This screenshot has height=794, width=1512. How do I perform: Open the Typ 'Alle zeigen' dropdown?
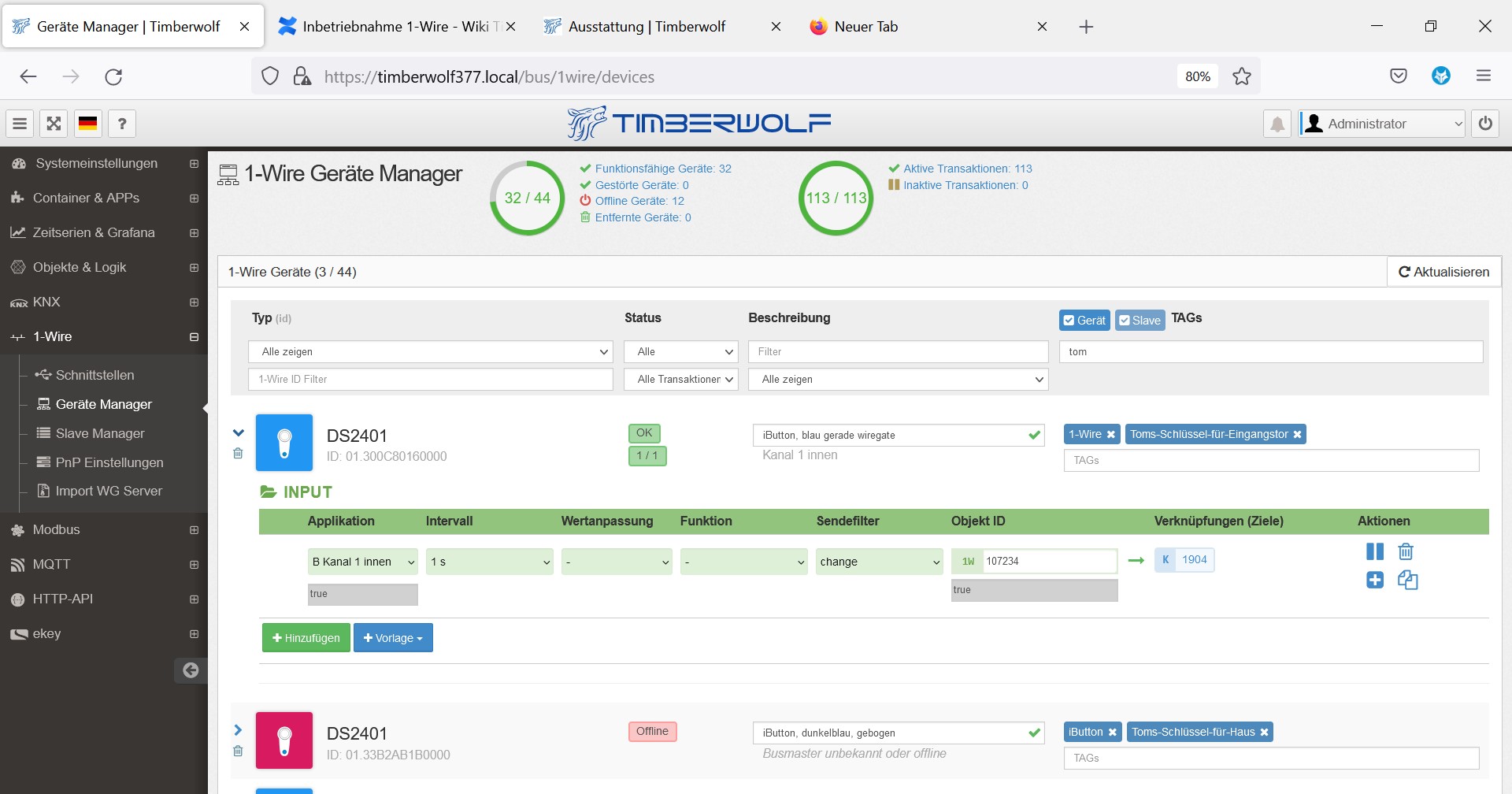(x=431, y=352)
